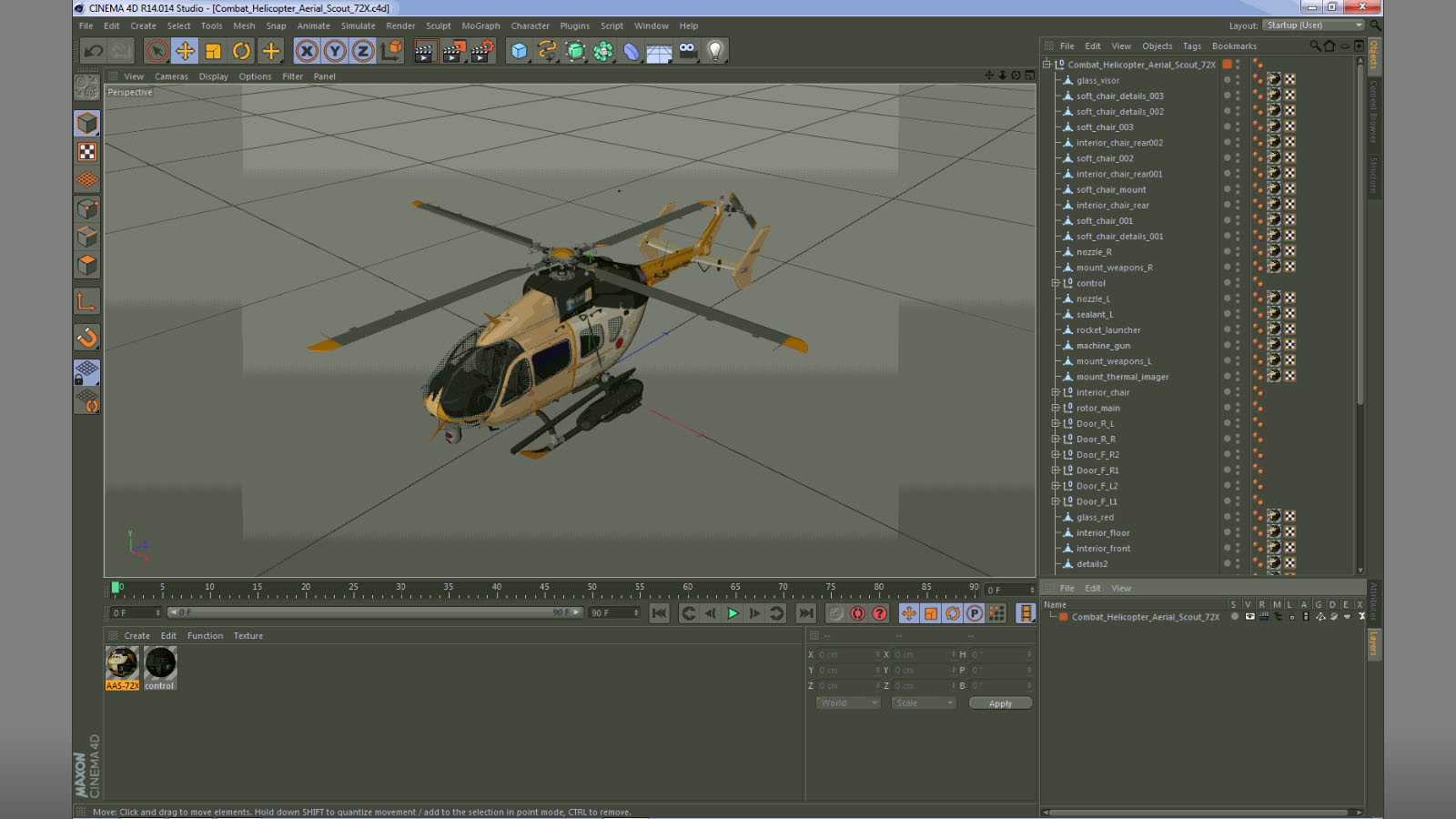Open the Character menu

530,25
